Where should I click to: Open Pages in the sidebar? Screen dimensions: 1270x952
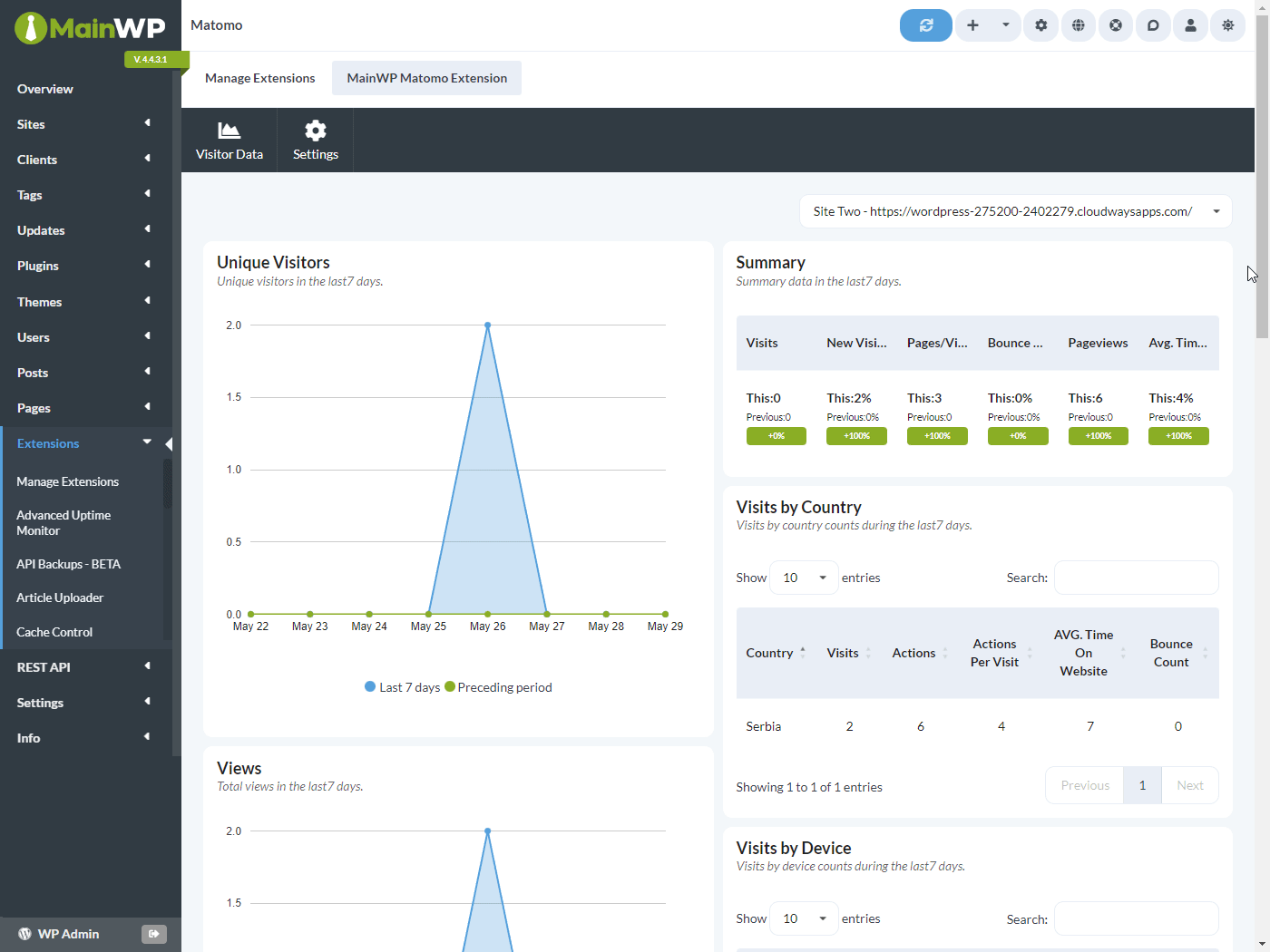(x=34, y=408)
